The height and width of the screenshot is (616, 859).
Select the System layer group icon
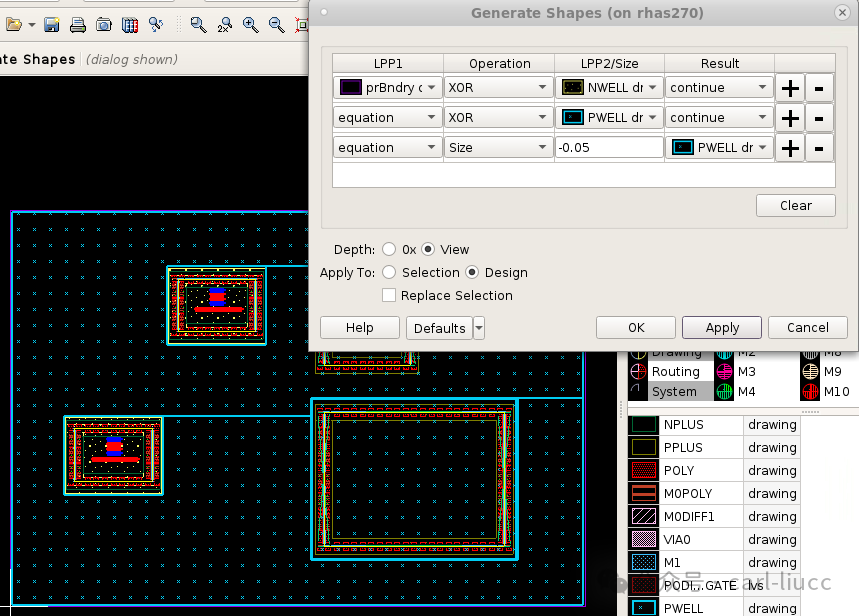click(x=637, y=391)
